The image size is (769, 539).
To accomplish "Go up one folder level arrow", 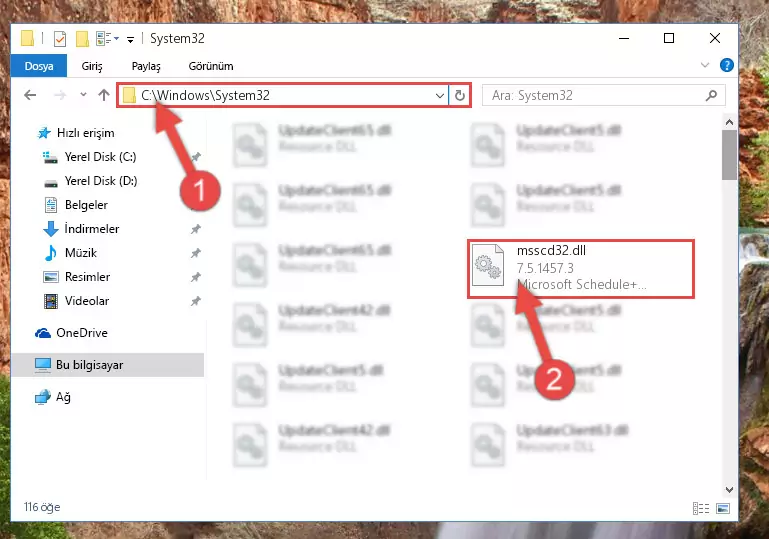I will pyautogui.click(x=103, y=95).
